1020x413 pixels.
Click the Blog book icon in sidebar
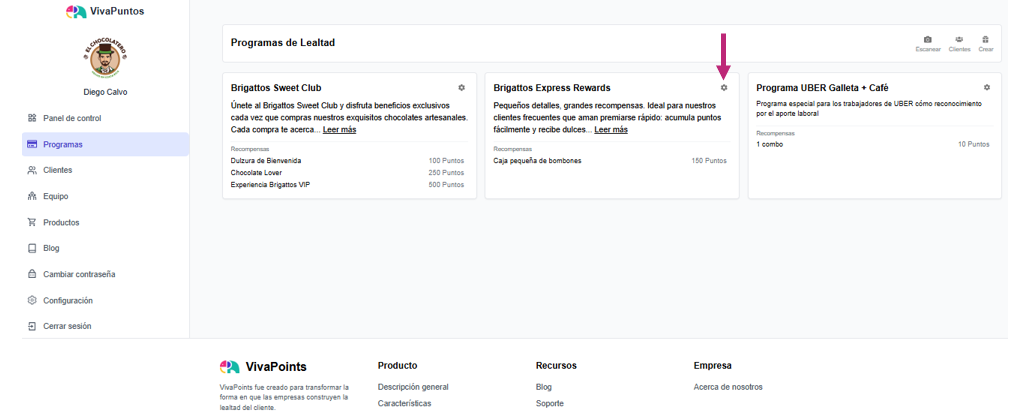pyautogui.click(x=32, y=248)
